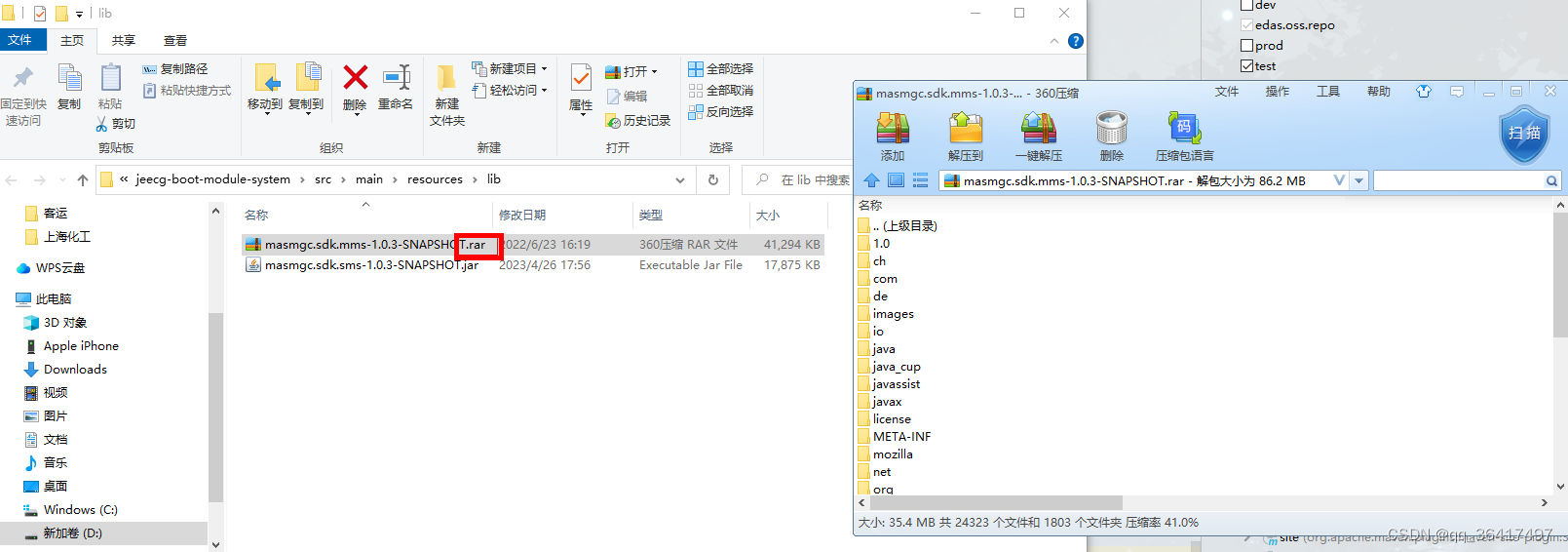Click the jeecg-boot-module-system breadcrumb
The image size is (1568, 552).
[212, 179]
